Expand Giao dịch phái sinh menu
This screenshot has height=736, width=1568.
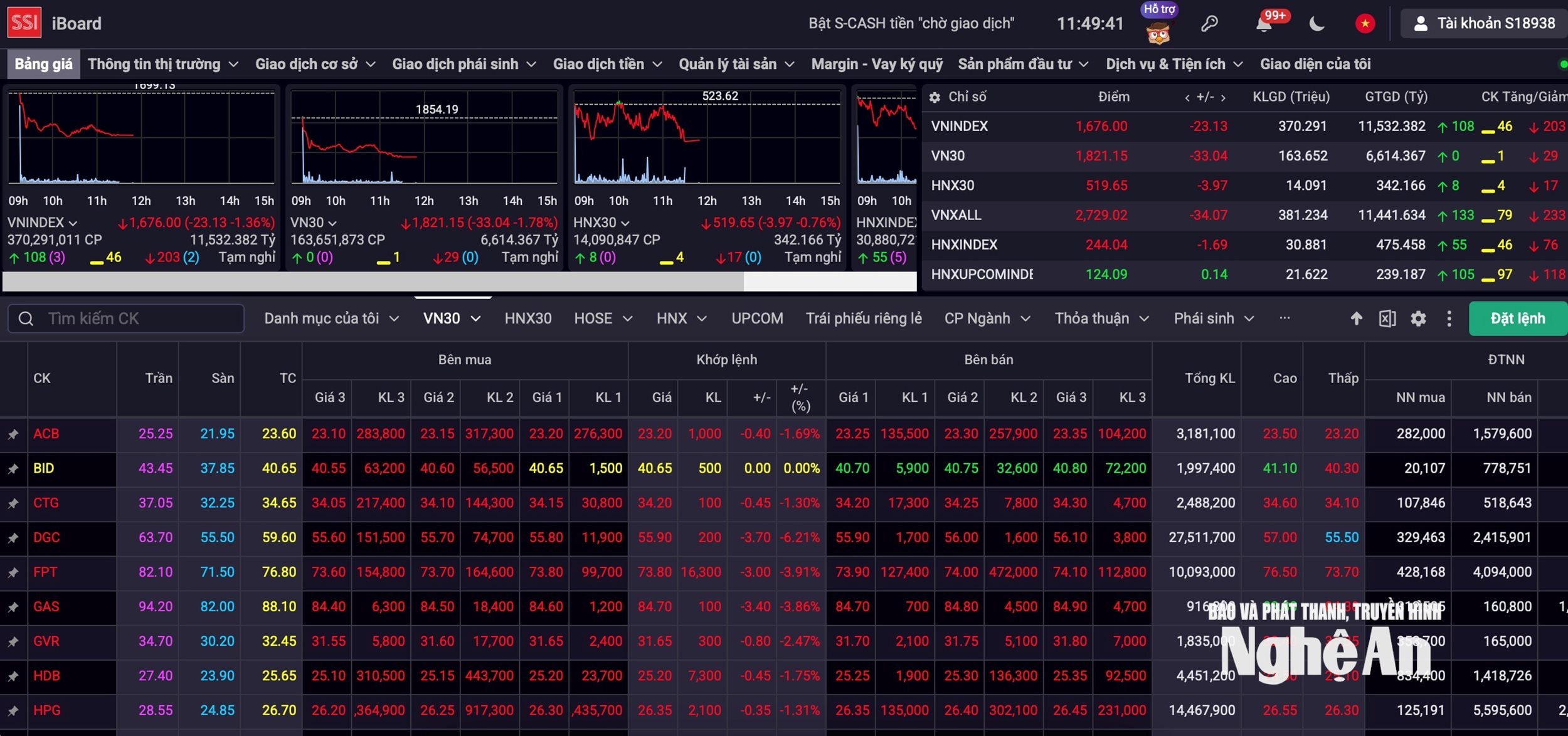pyautogui.click(x=464, y=64)
